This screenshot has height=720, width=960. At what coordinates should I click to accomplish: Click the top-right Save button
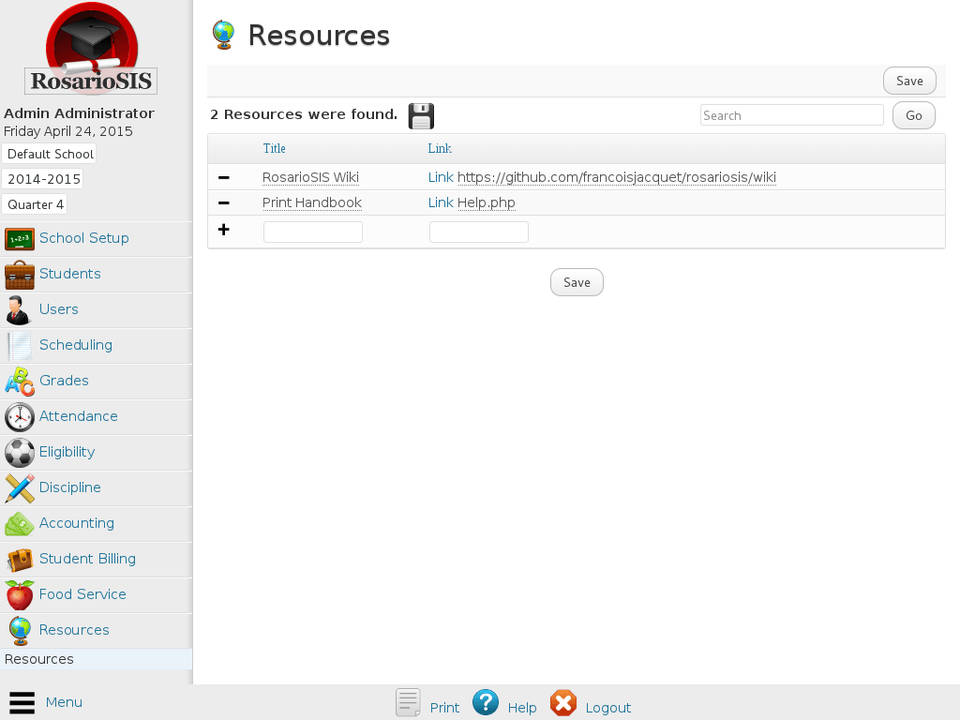tap(909, 81)
